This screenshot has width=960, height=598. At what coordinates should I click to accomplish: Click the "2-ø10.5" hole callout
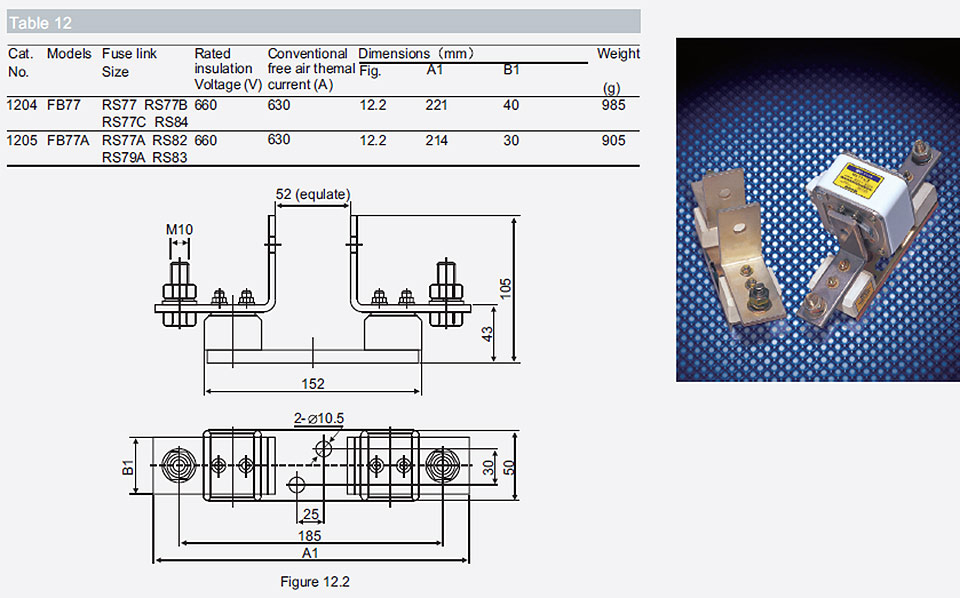point(319,419)
